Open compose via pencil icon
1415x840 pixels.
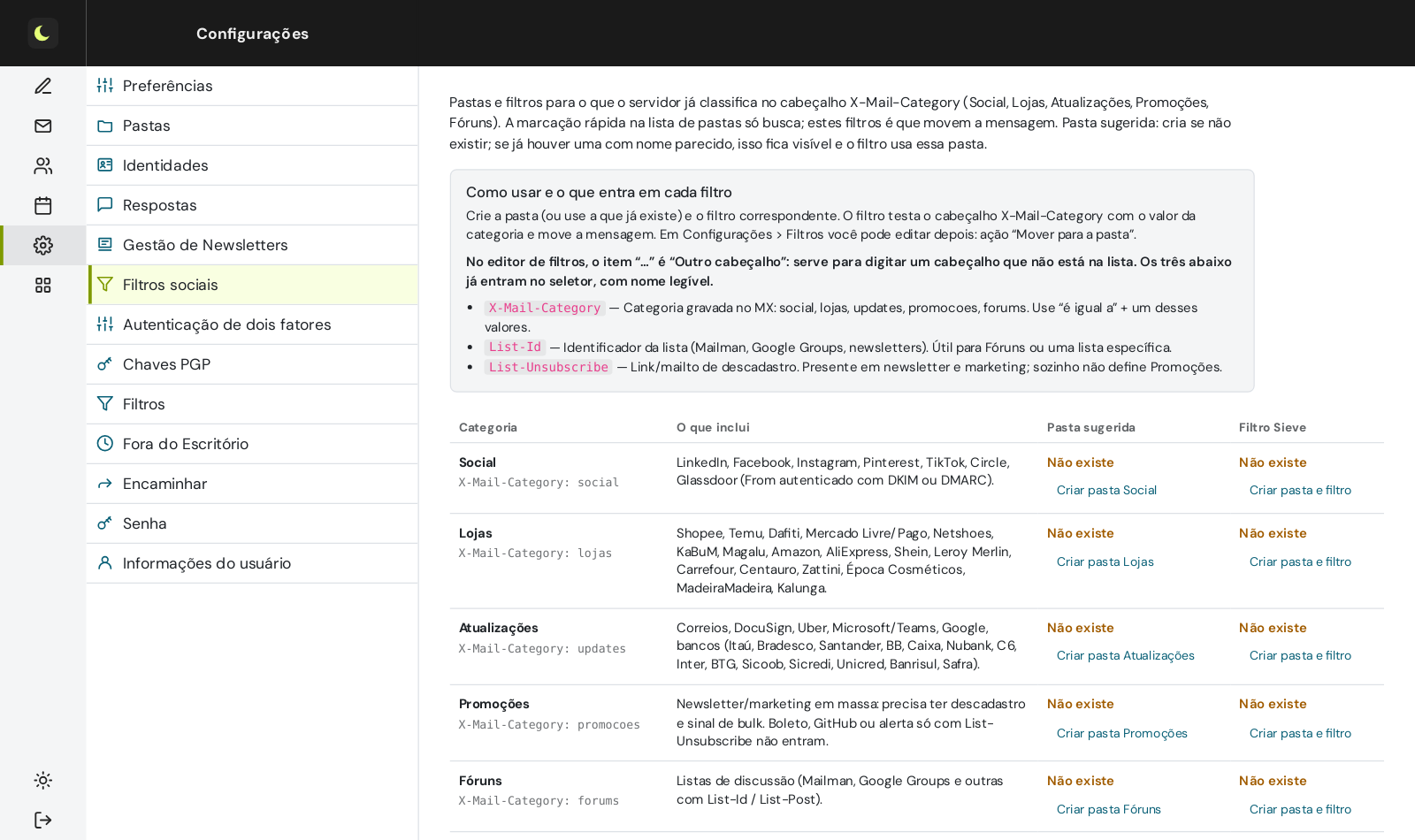click(x=42, y=86)
